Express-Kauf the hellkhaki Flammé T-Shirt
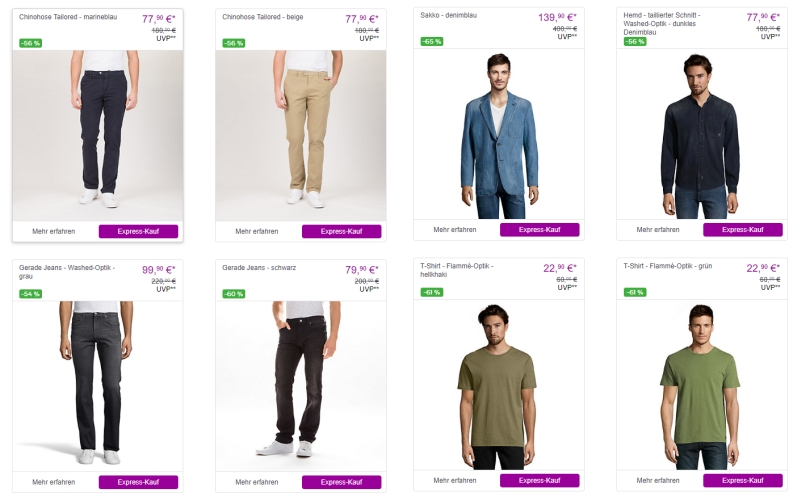 [x=539, y=481]
